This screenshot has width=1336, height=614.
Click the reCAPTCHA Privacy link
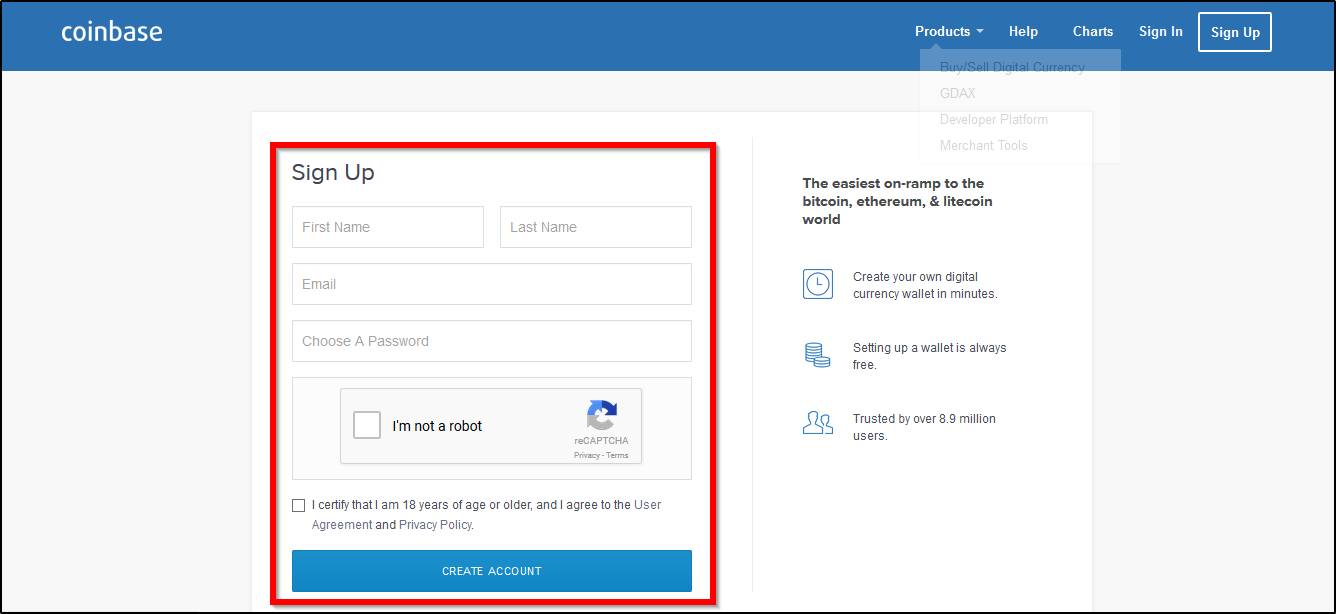[x=587, y=456]
